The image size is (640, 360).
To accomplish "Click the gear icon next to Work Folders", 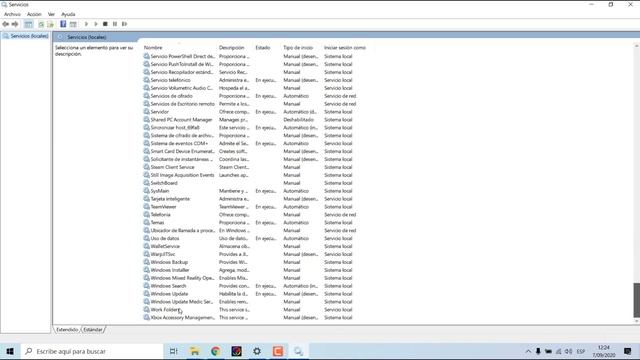I will click(x=146, y=309).
